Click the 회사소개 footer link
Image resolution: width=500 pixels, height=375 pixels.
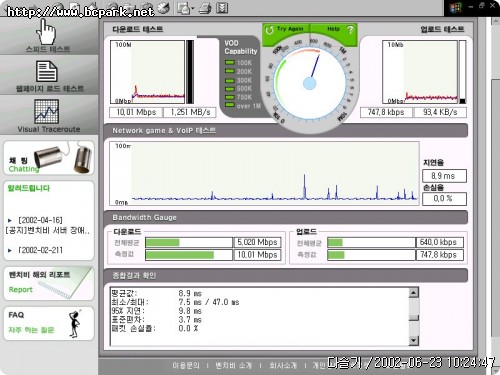tap(283, 365)
